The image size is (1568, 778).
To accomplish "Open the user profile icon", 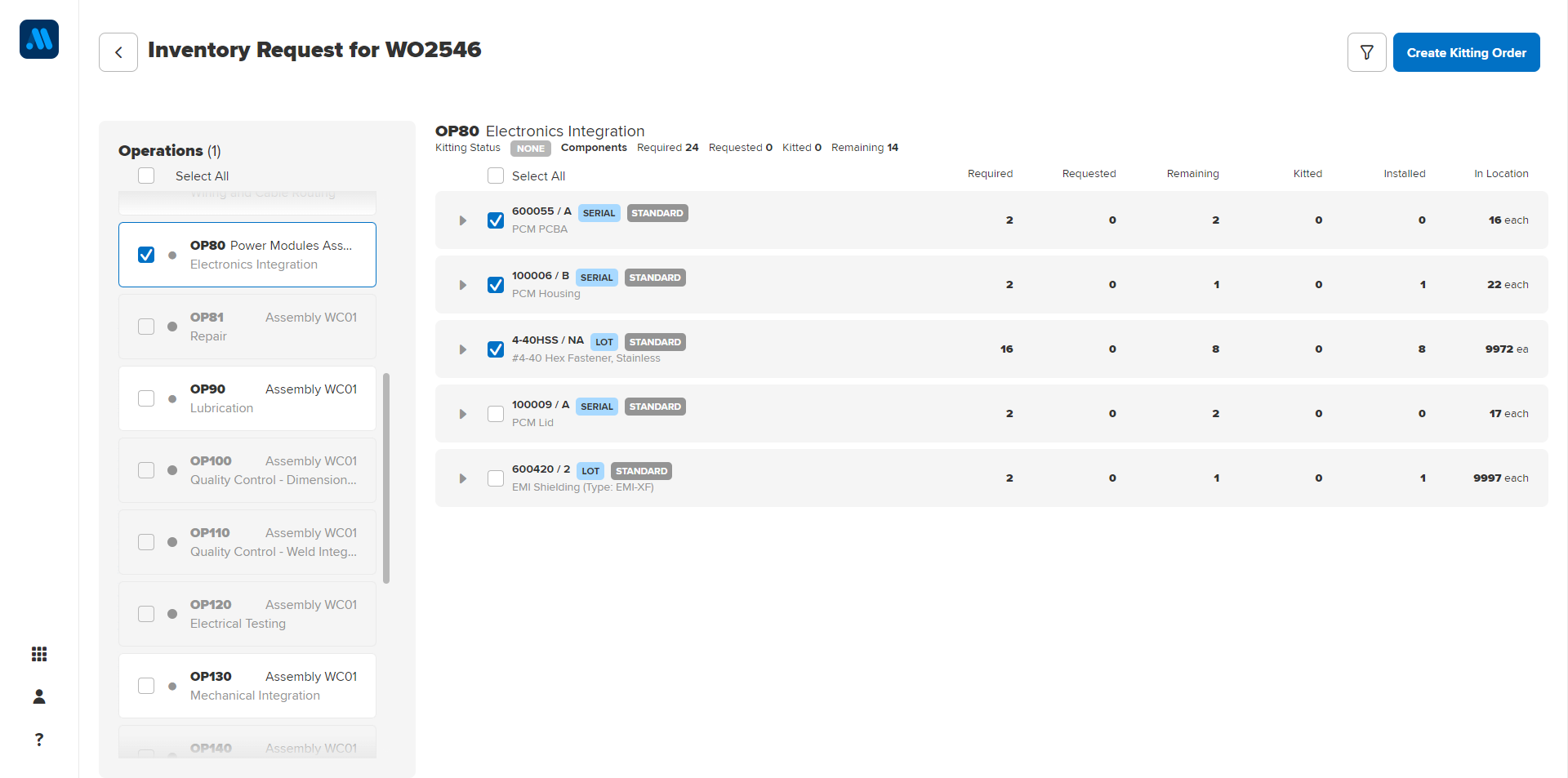I will point(39,696).
